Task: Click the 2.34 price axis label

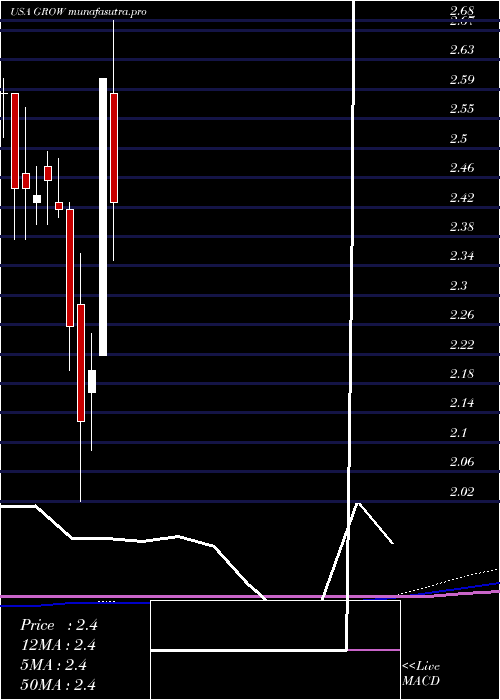Action: (462, 256)
